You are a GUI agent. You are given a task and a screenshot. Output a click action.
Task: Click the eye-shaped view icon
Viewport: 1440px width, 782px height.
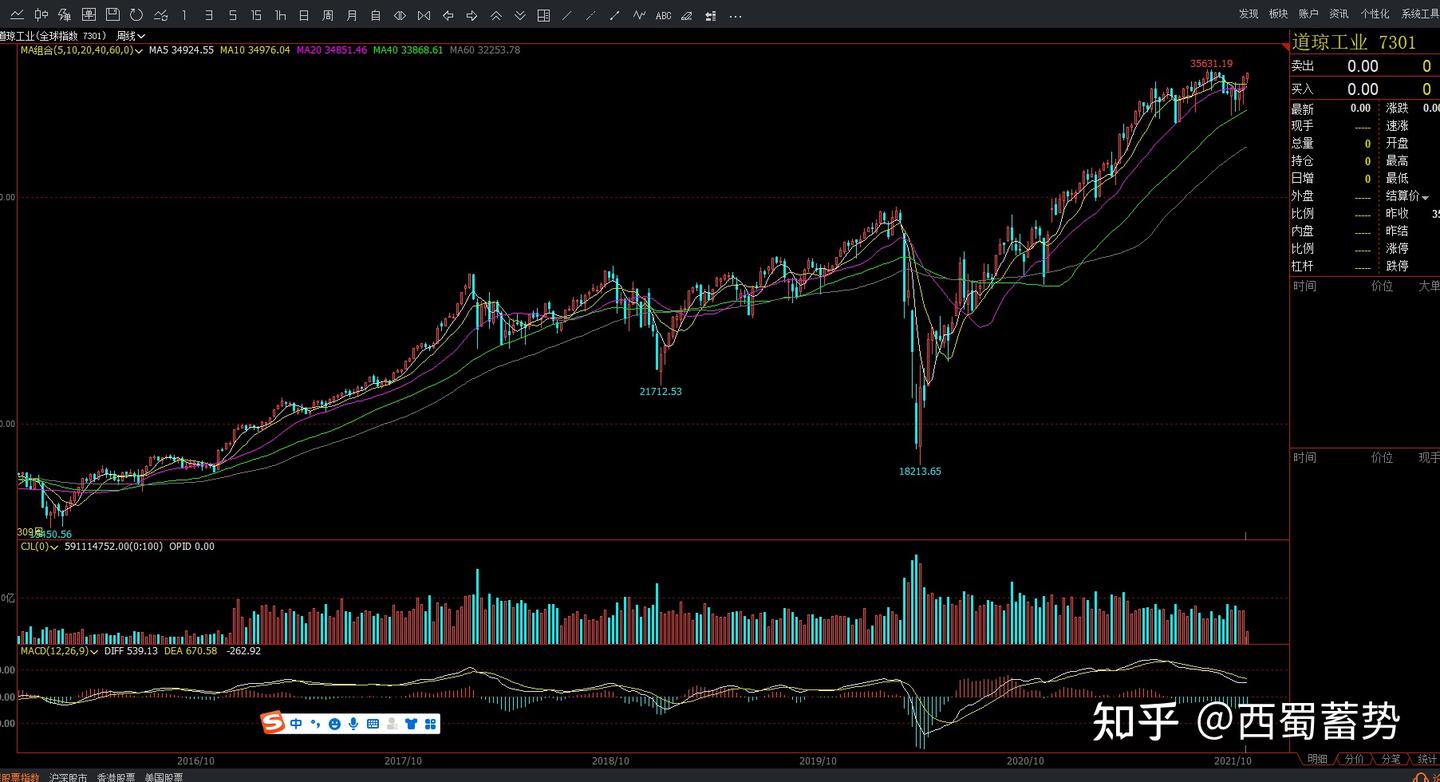(x=400, y=15)
